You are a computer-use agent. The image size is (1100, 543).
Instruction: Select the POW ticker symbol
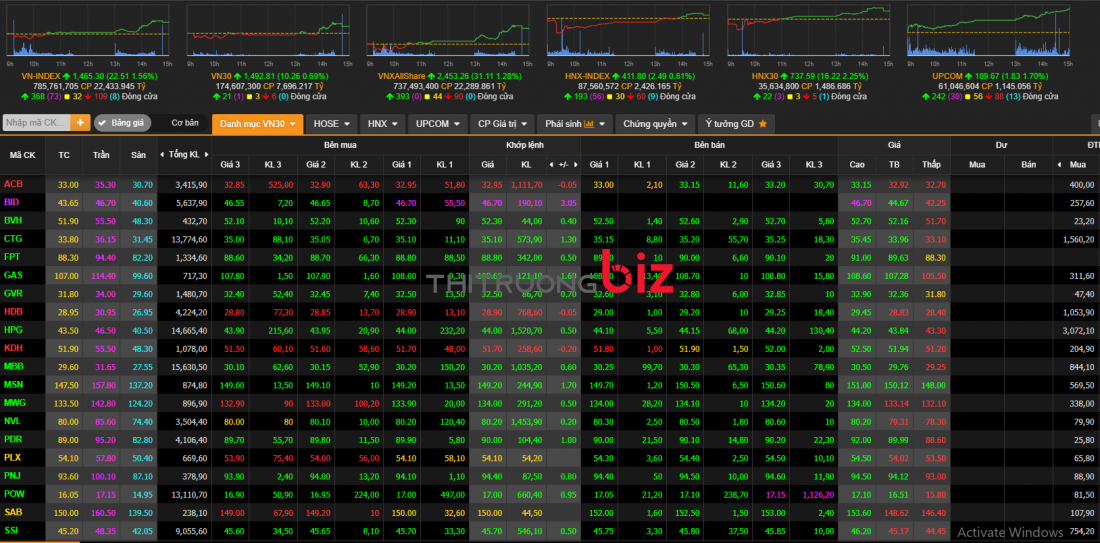(14, 494)
